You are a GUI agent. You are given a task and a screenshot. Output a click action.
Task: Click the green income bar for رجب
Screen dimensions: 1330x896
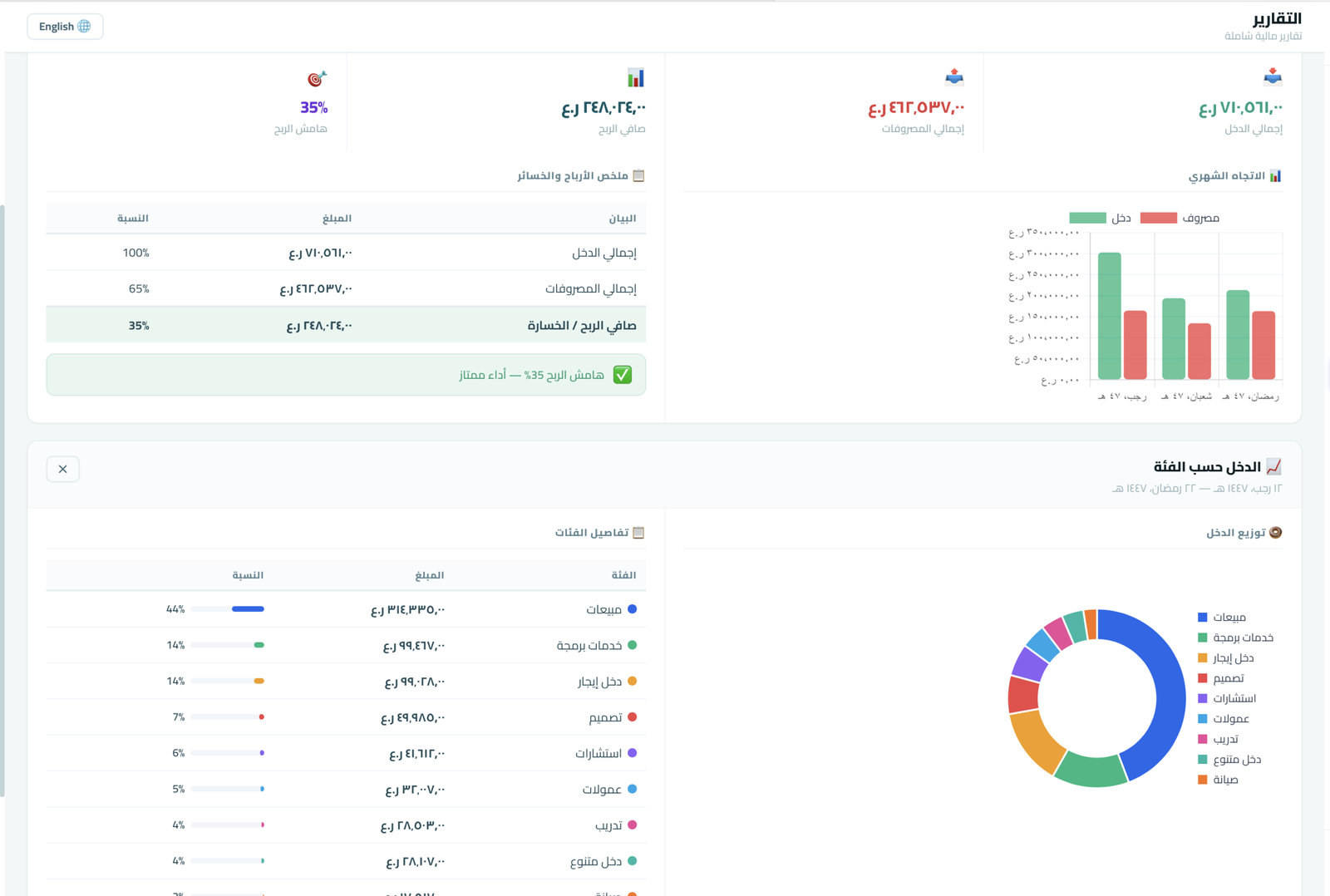coord(1109,316)
